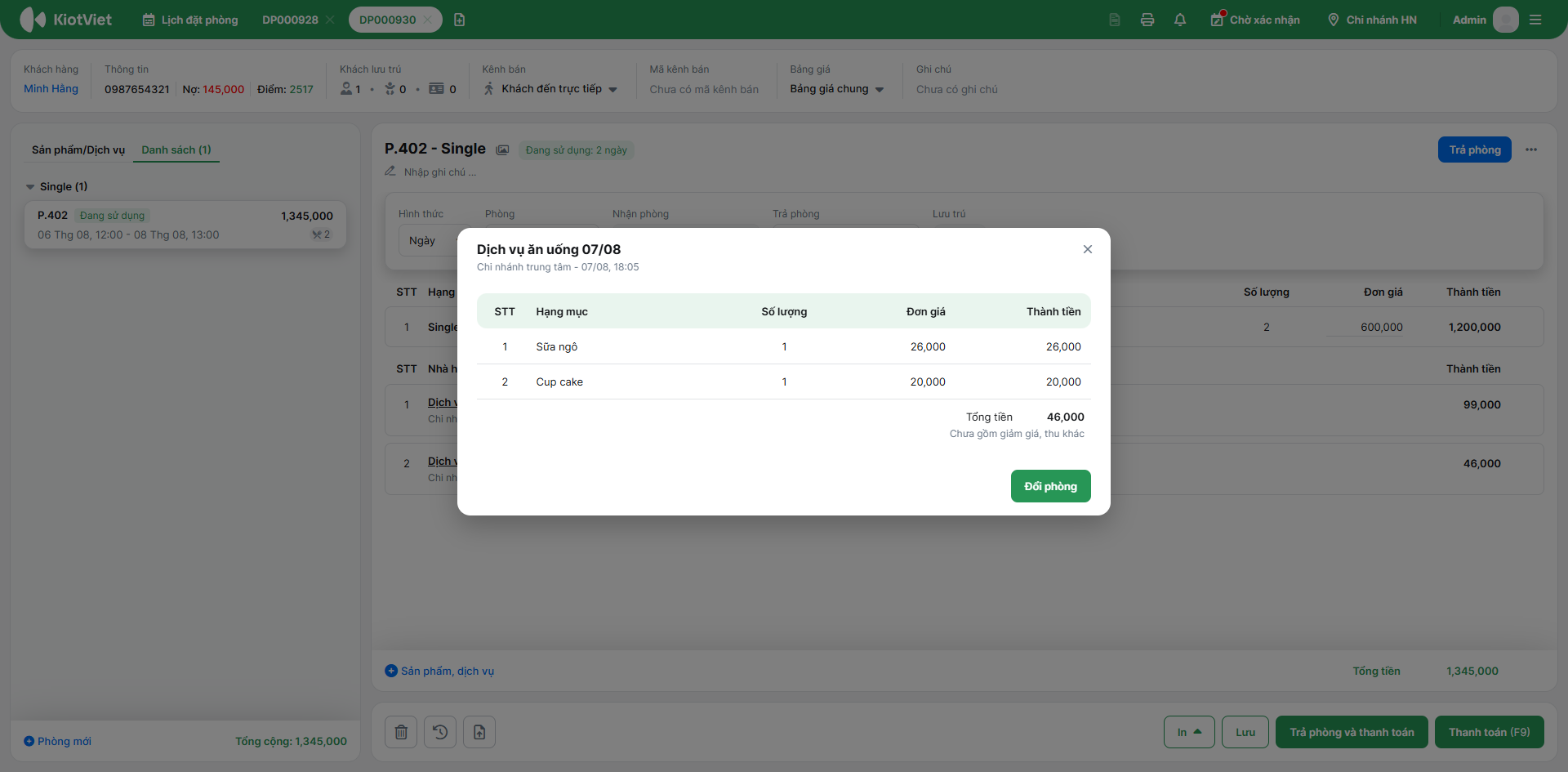Click Tổng tiền 1,345,000 total

(x=1472, y=671)
